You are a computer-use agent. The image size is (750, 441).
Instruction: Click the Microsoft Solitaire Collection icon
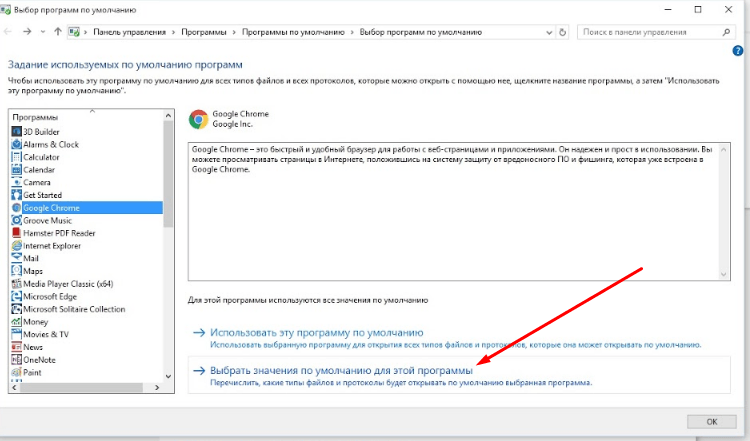point(16,309)
